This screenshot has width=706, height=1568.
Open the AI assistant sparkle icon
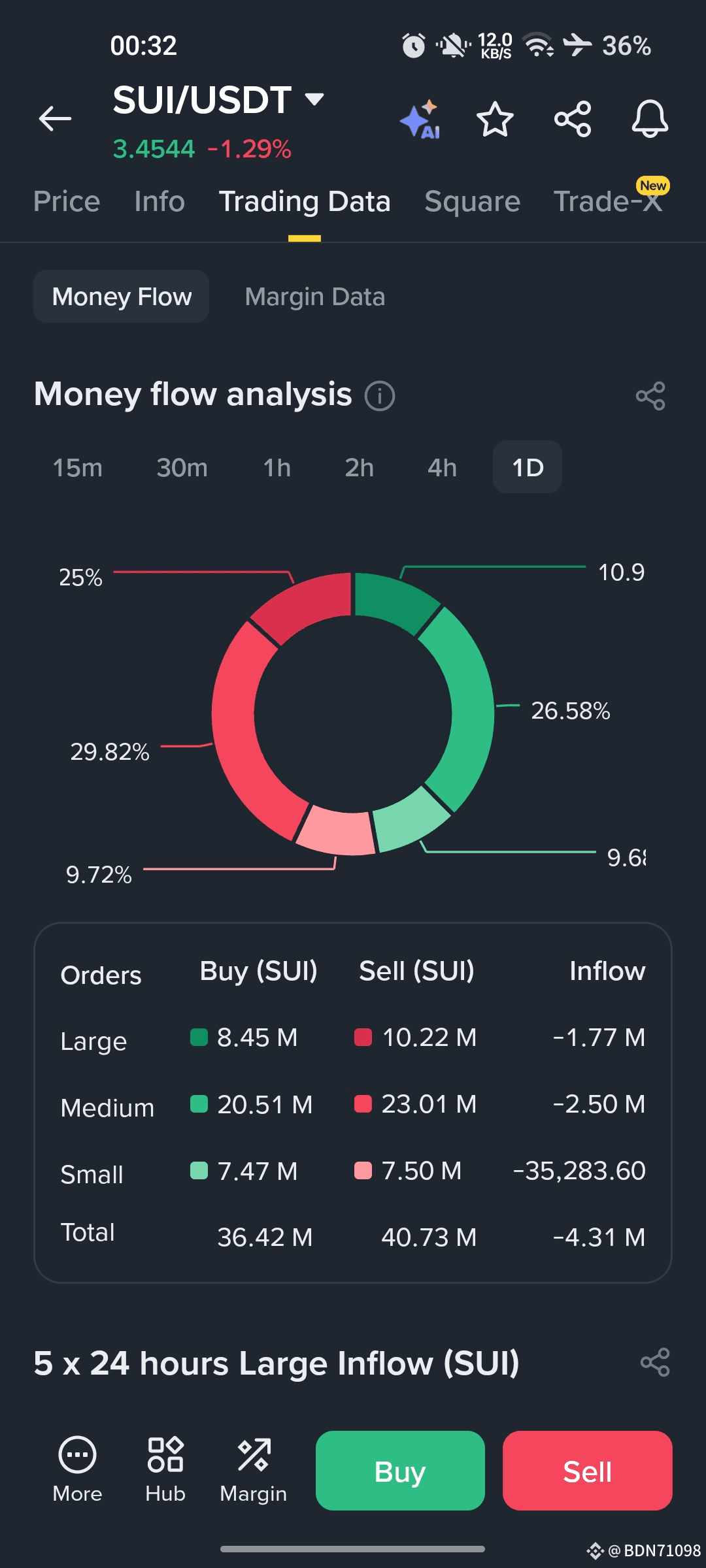pos(420,120)
